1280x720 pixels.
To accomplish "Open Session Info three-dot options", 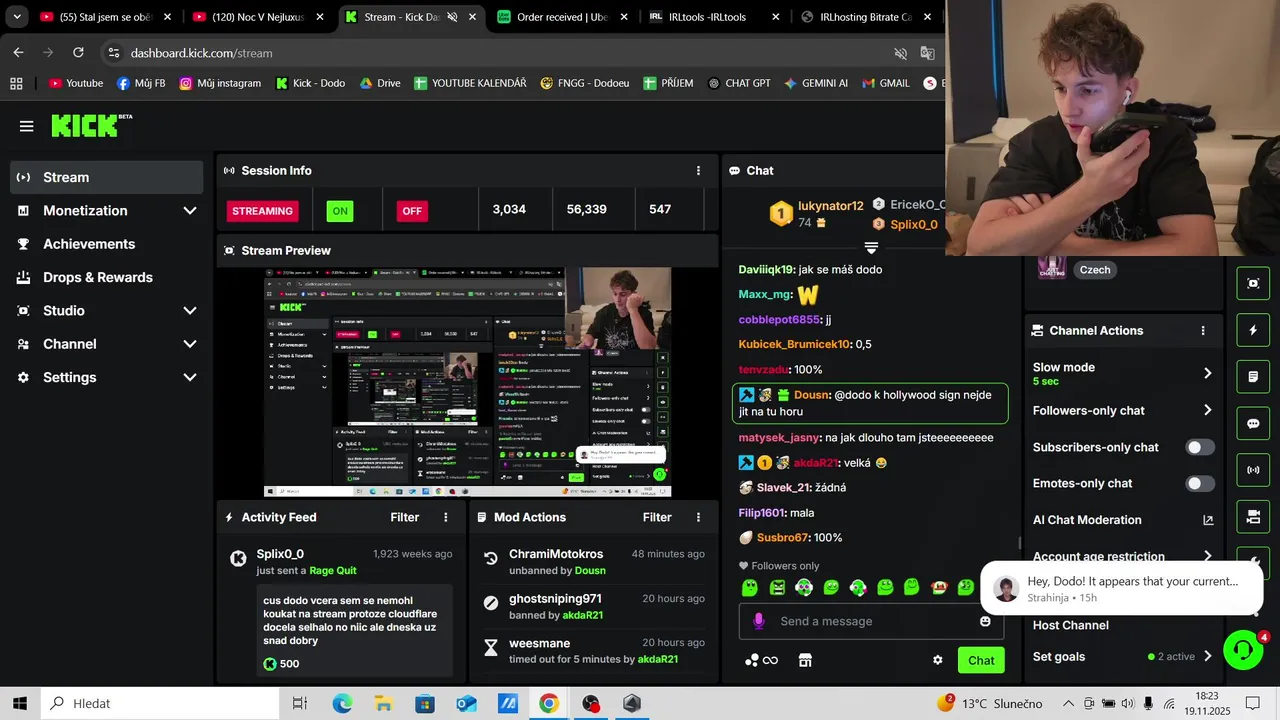I will (698, 171).
